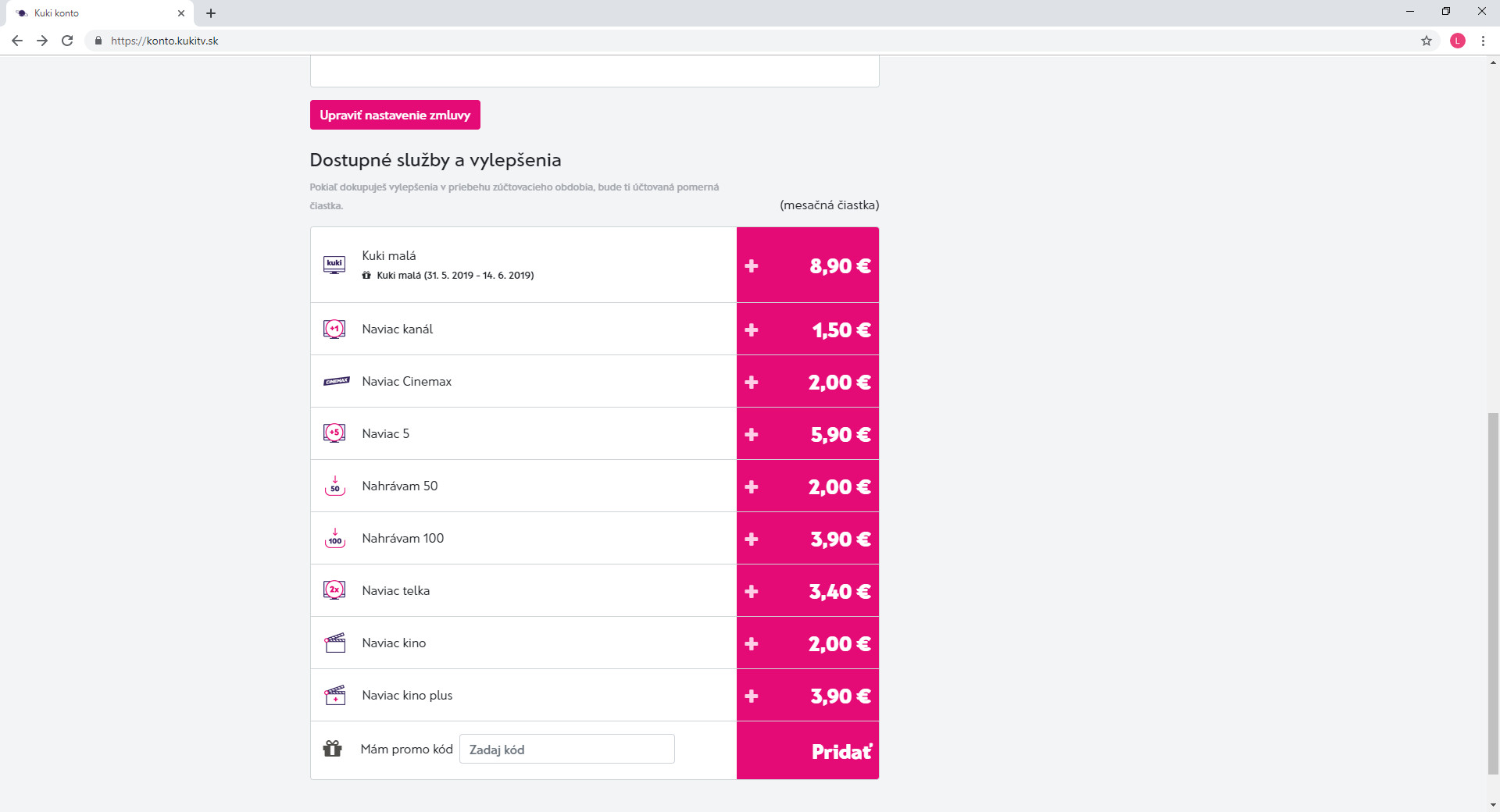Viewport: 1500px width, 812px height.
Task: Reload the page
Action: (67, 41)
